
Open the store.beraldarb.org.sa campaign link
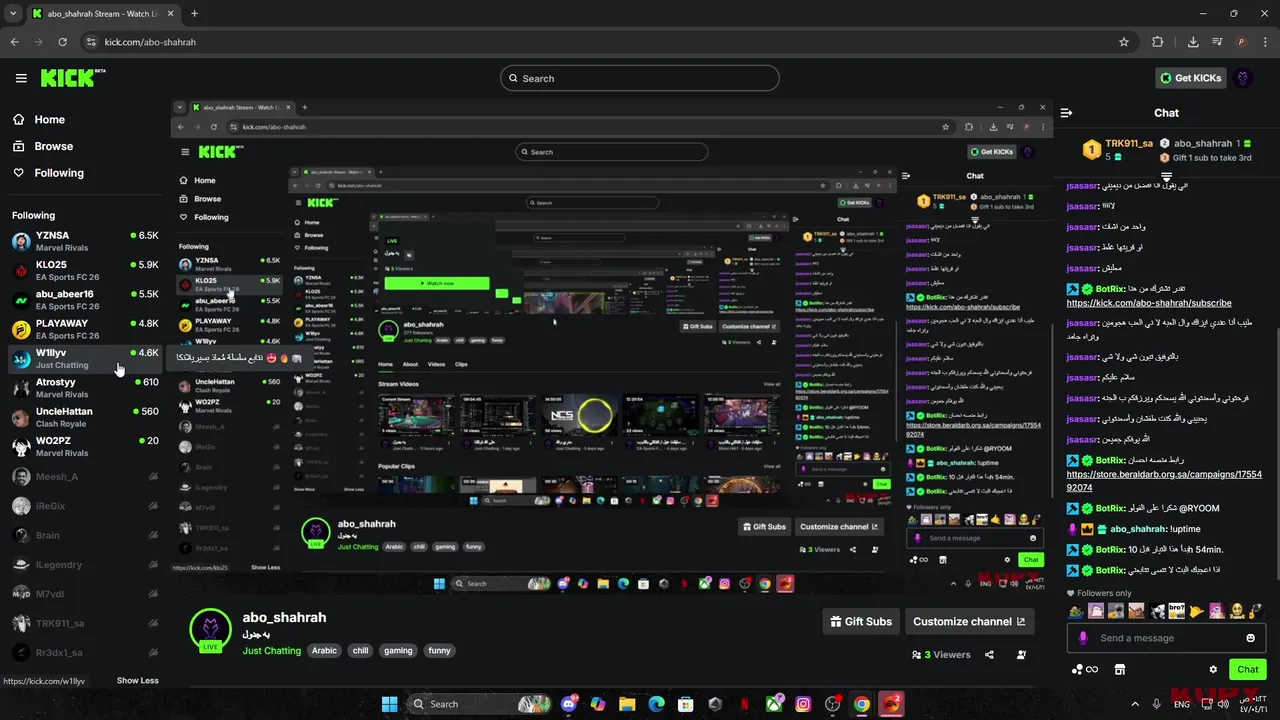coord(1164,481)
